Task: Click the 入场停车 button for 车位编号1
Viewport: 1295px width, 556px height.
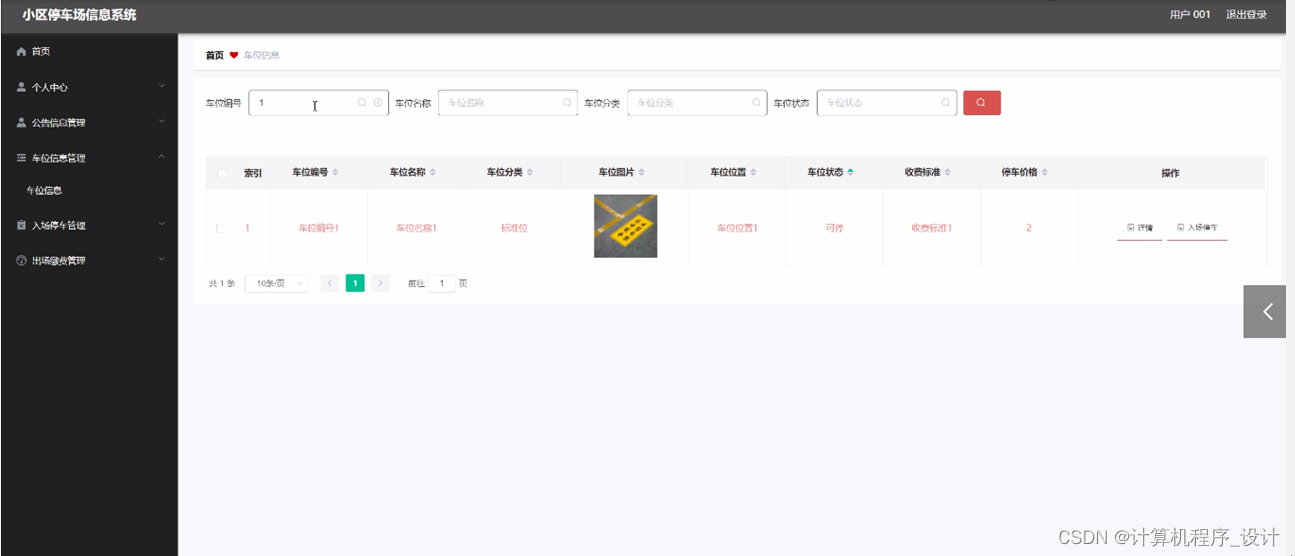Action: (x=1197, y=228)
